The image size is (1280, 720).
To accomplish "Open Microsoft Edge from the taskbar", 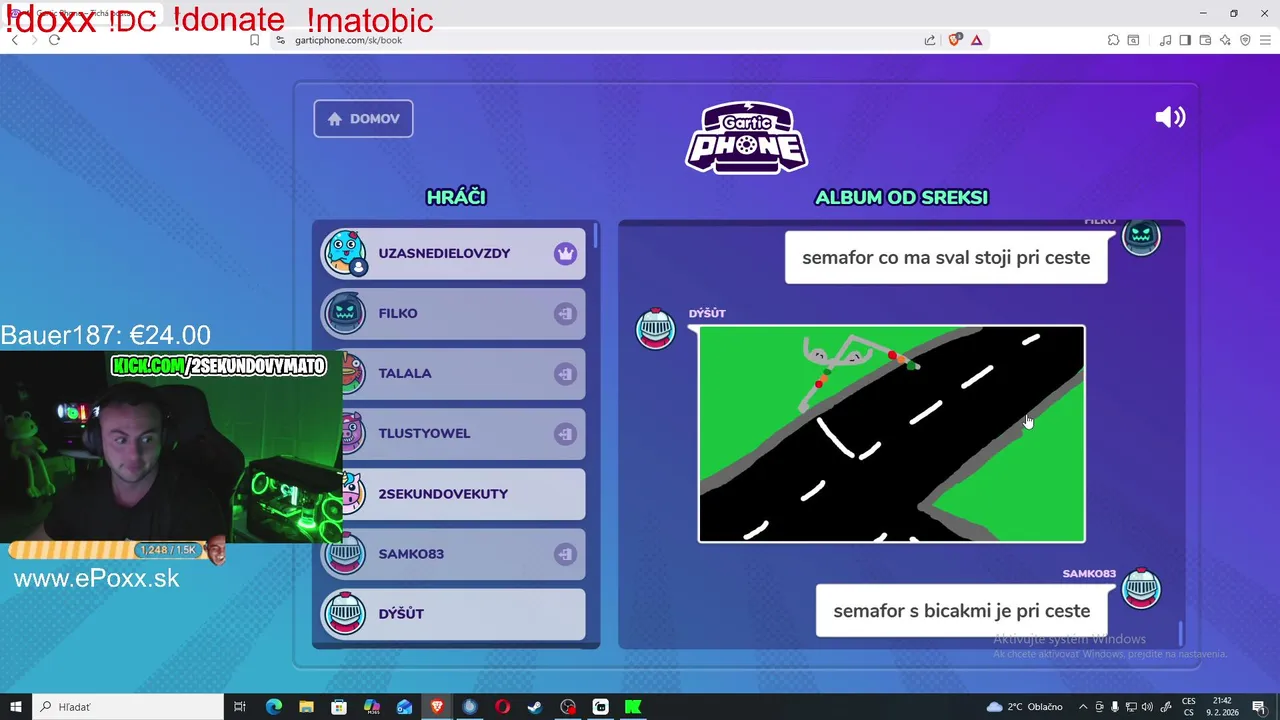I will point(273,707).
